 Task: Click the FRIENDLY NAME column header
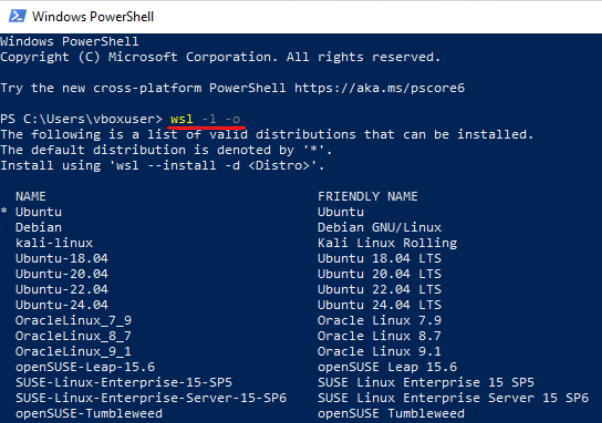pyautogui.click(x=368, y=197)
